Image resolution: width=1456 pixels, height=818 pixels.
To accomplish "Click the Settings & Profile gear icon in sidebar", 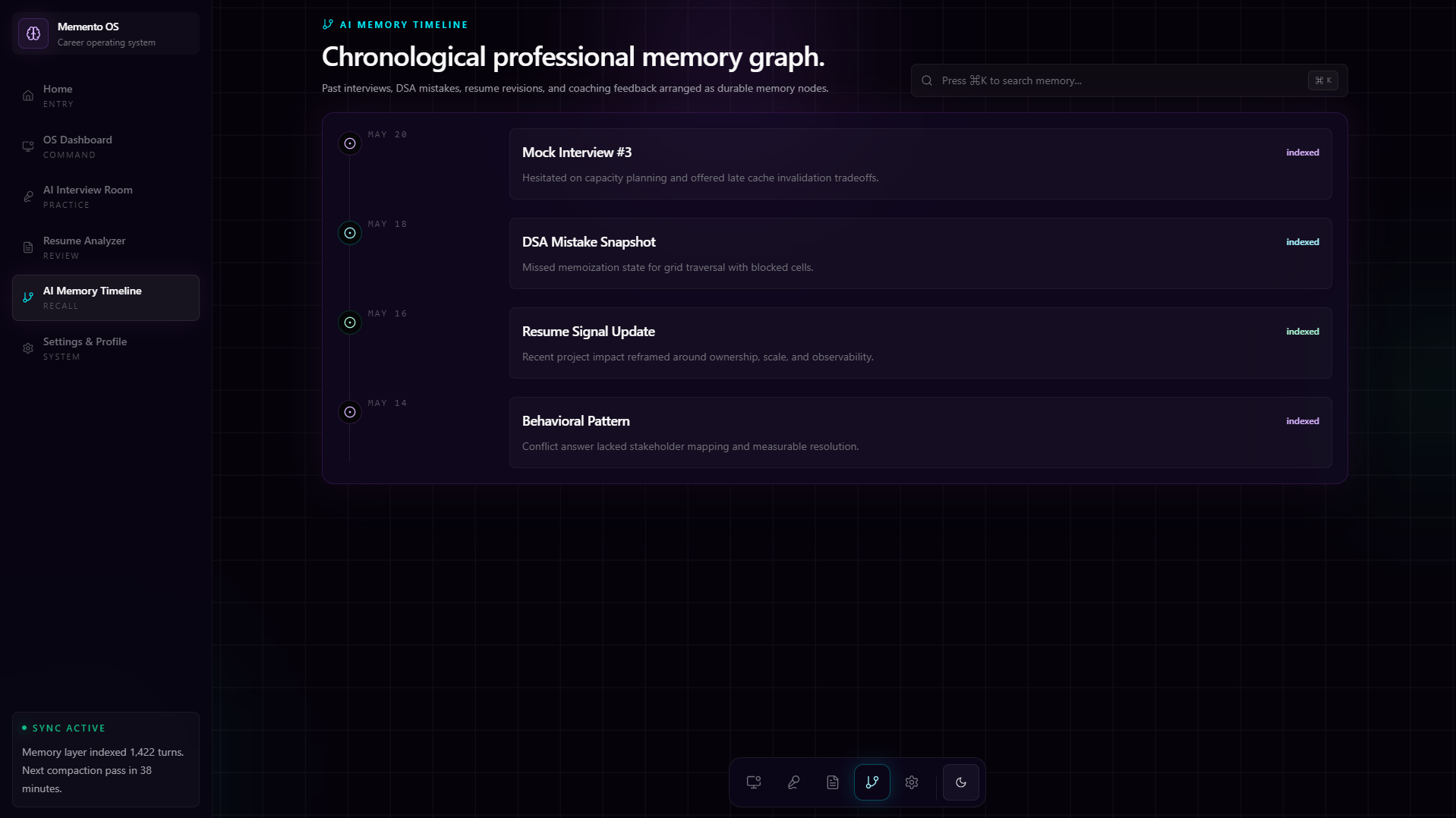I will pos(28,348).
